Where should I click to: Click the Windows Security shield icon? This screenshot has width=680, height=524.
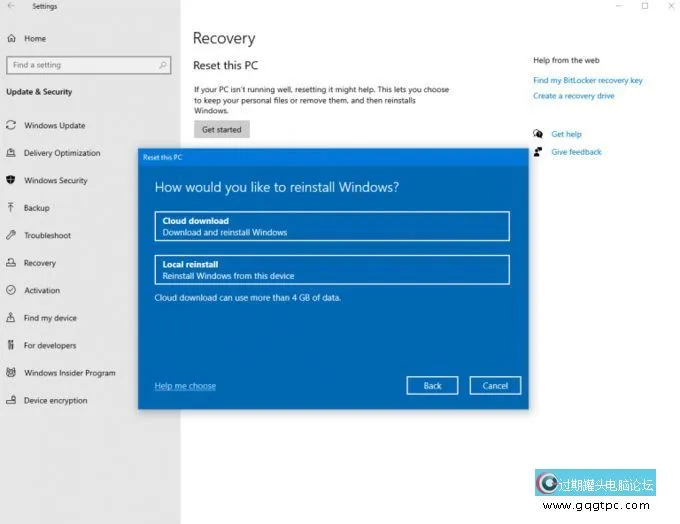(x=11, y=181)
